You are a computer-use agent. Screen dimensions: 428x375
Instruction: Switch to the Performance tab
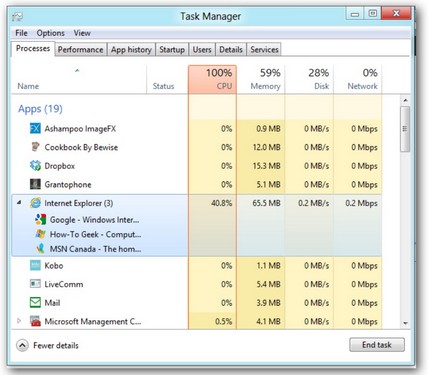pyautogui.click(x=81, y=50)
